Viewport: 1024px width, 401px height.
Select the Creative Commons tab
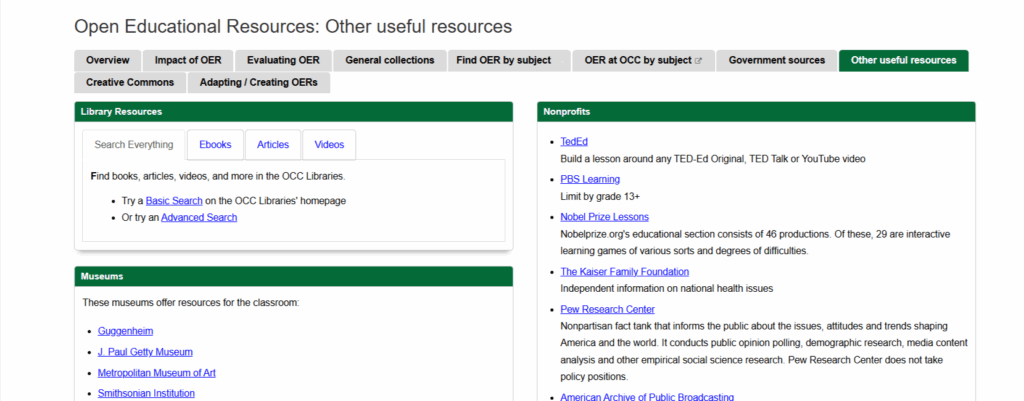point(129,82)
